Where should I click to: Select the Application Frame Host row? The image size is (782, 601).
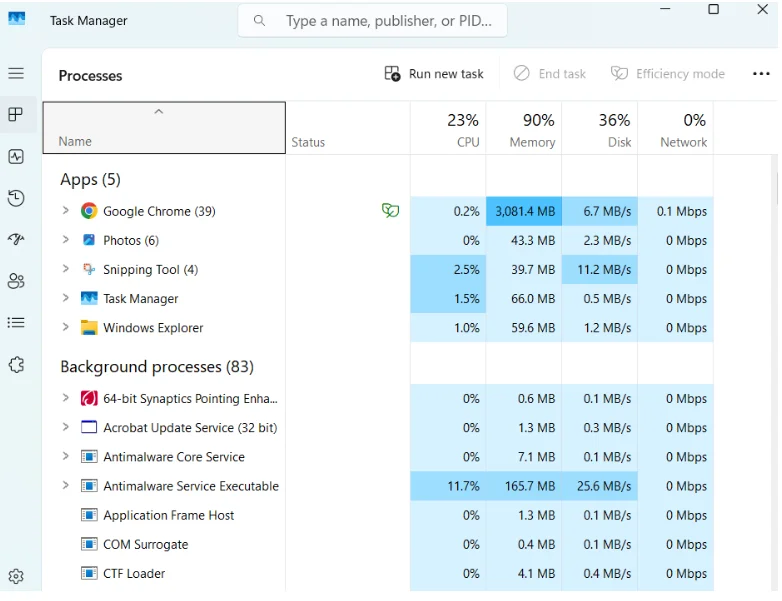[x=378, y=515]
